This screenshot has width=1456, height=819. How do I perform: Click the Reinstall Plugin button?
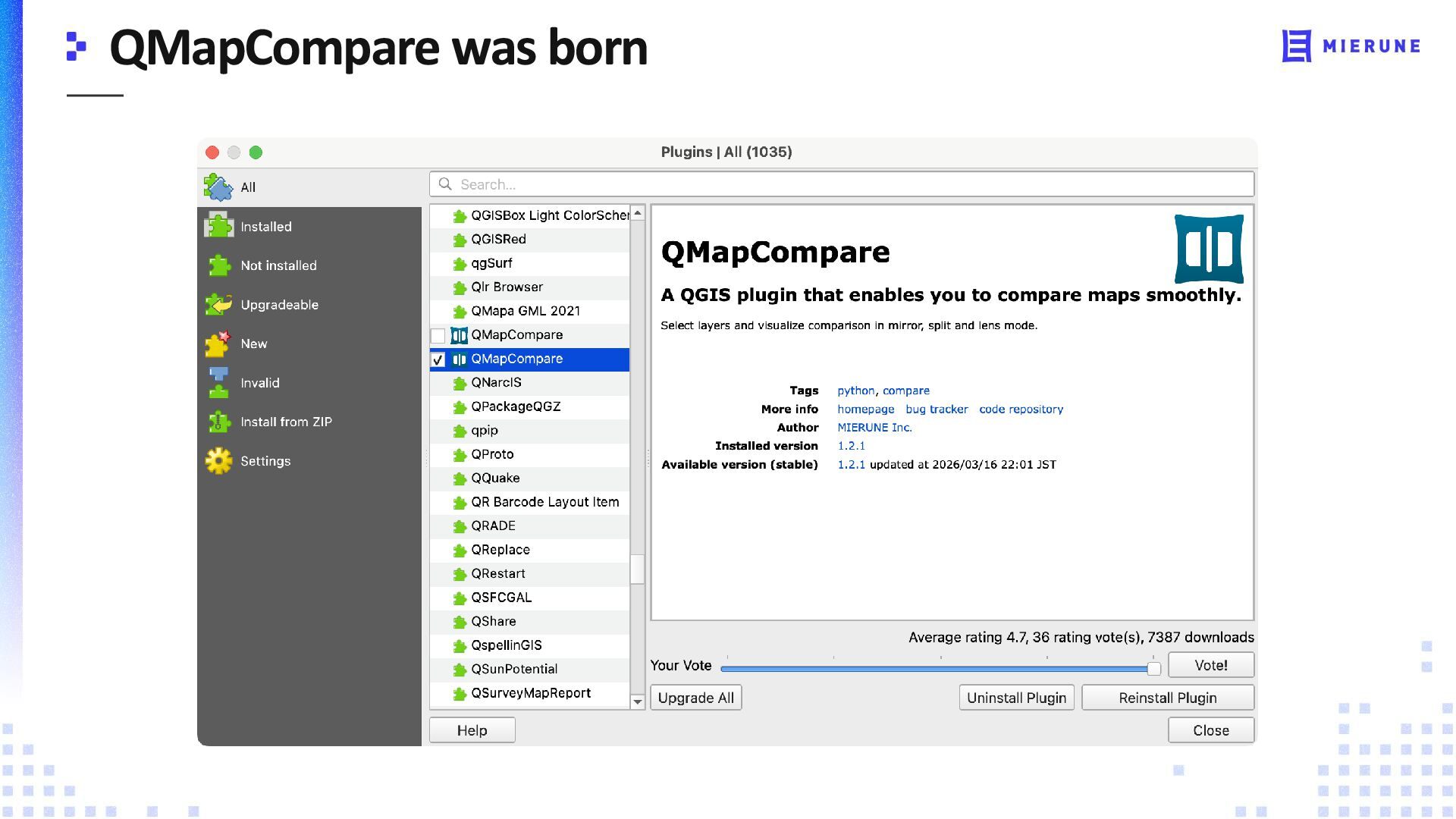point(1167,698)
